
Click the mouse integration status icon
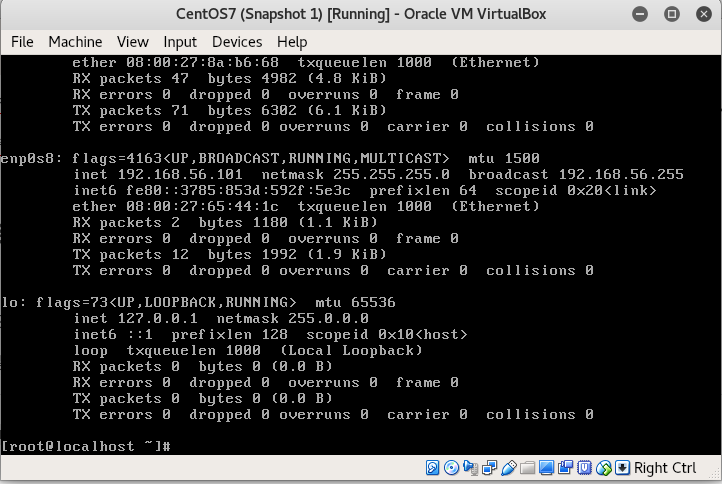click(603, 468)
